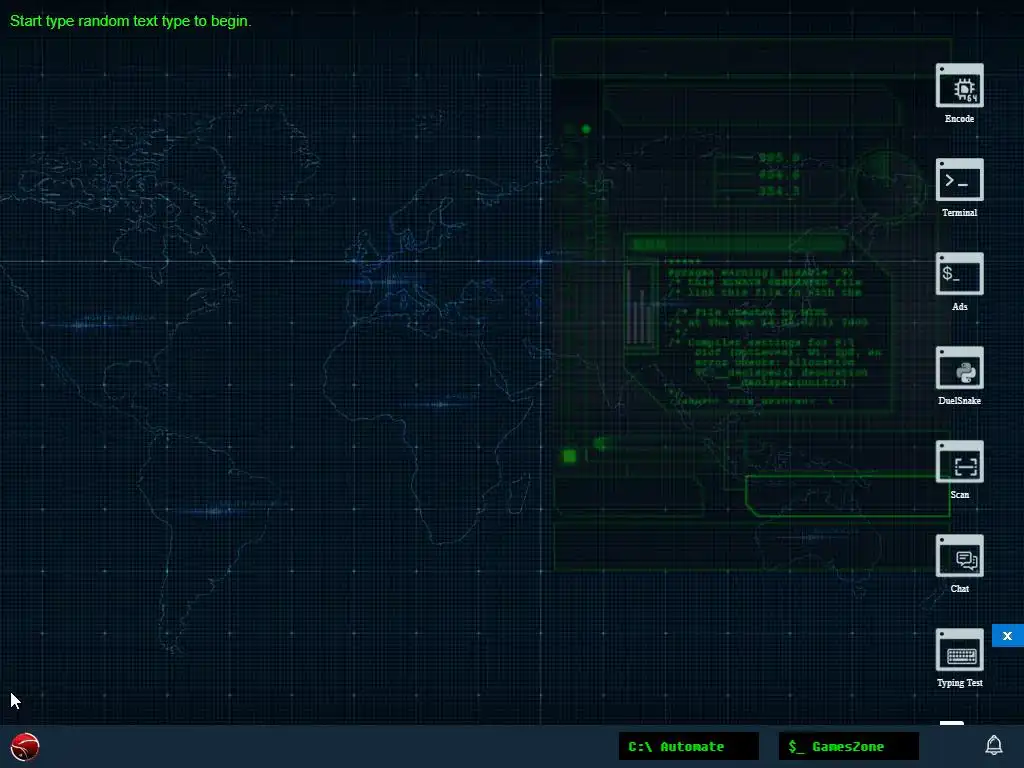Screen dimensions: 1024x768
Task: Open the Ads icon
Action: point(959,274)
